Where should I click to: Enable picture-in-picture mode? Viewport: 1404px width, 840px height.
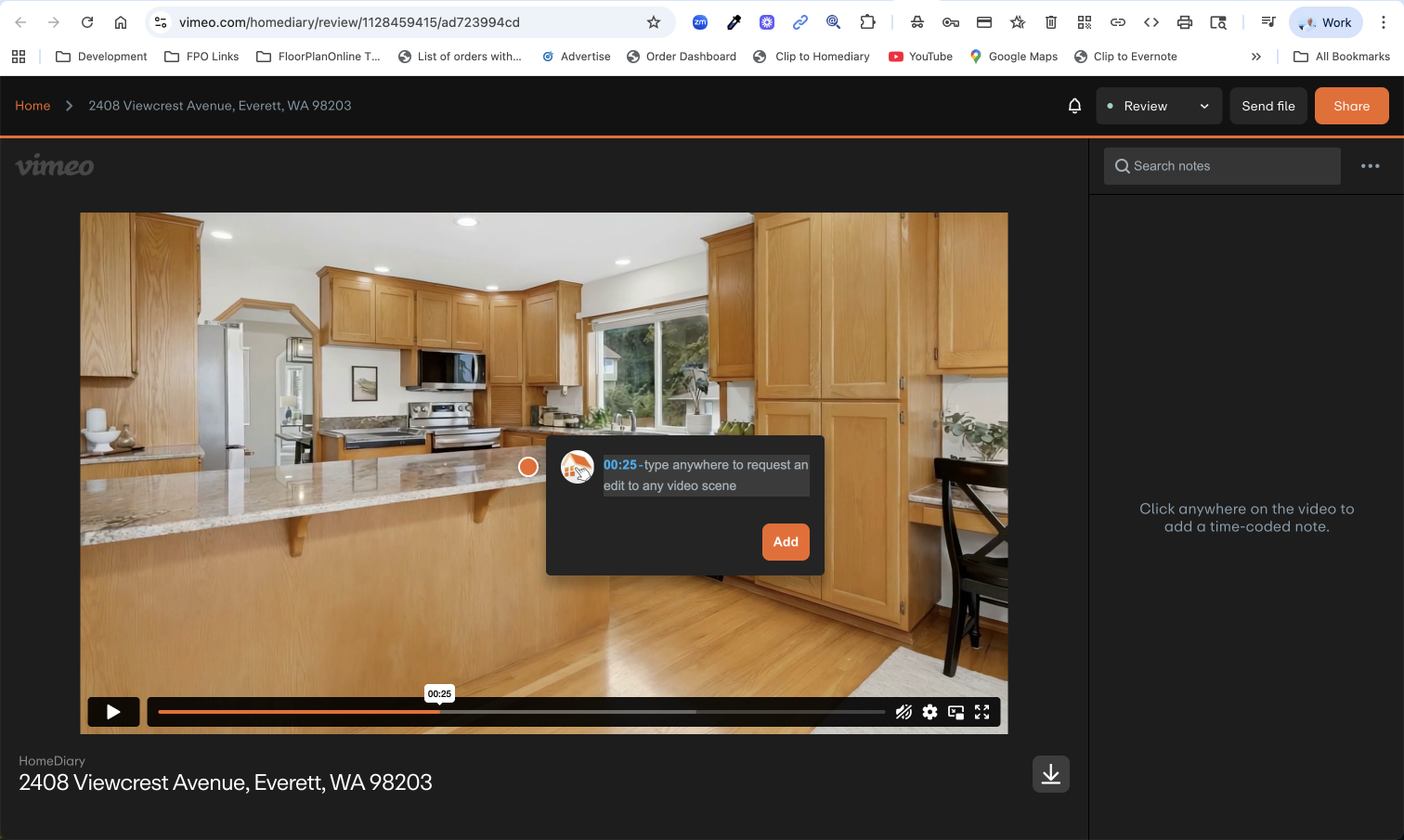[955, 712]
